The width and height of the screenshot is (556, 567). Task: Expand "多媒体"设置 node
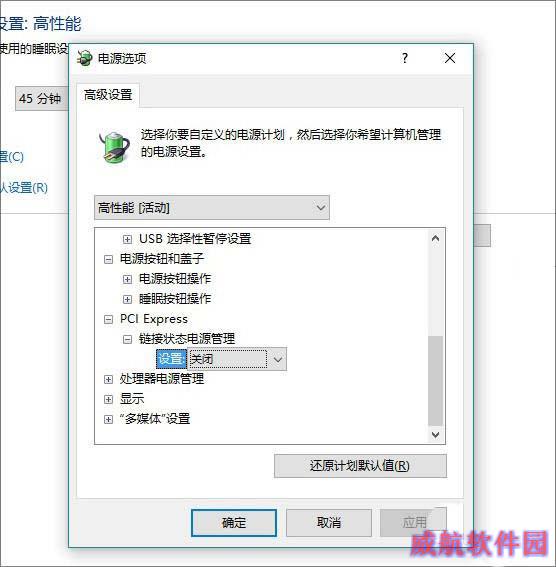click(108, 419)
